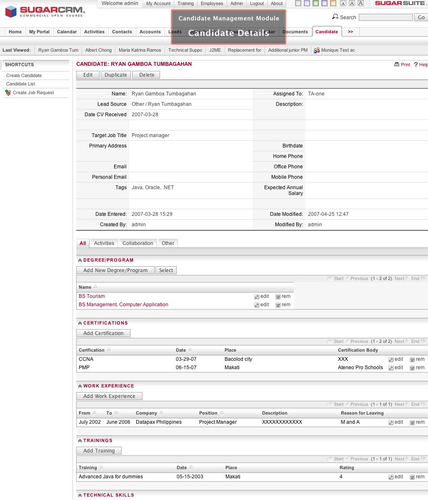Open last viewed Albert Chong
This screenshot has height=500, width=428.
point(98,50)
